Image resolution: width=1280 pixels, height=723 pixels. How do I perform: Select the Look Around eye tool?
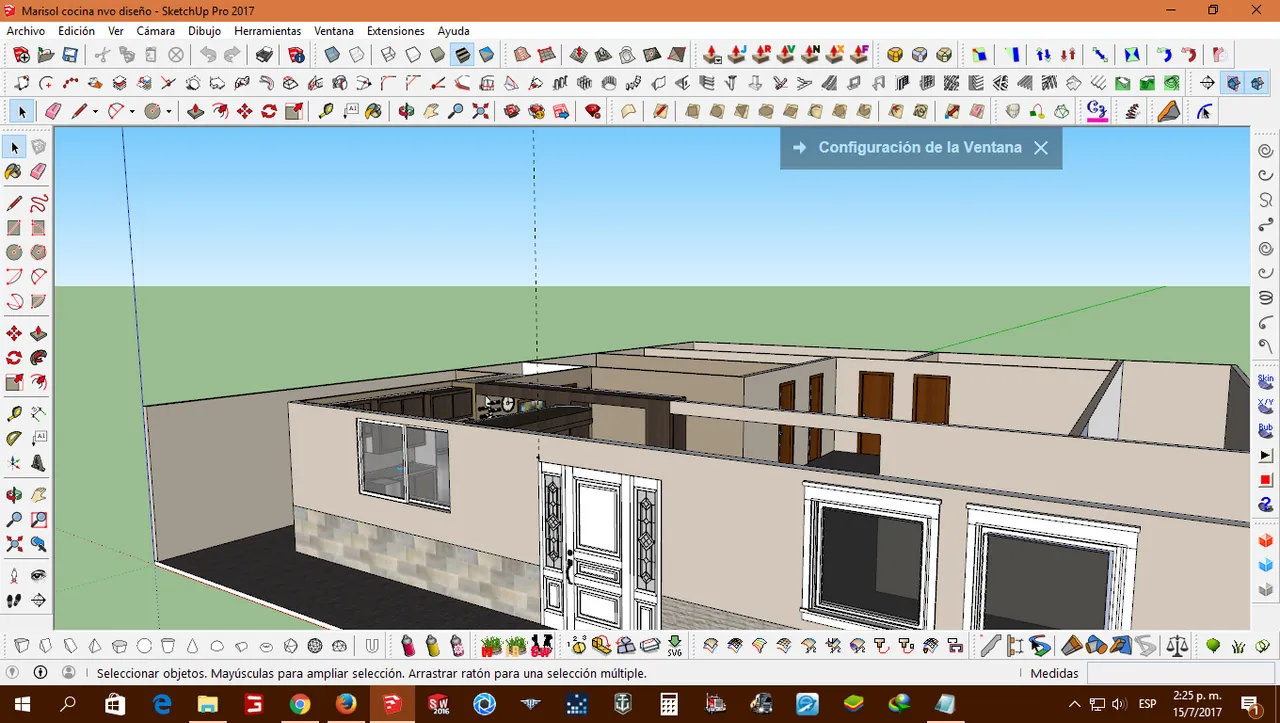click(x=39, y=576)
